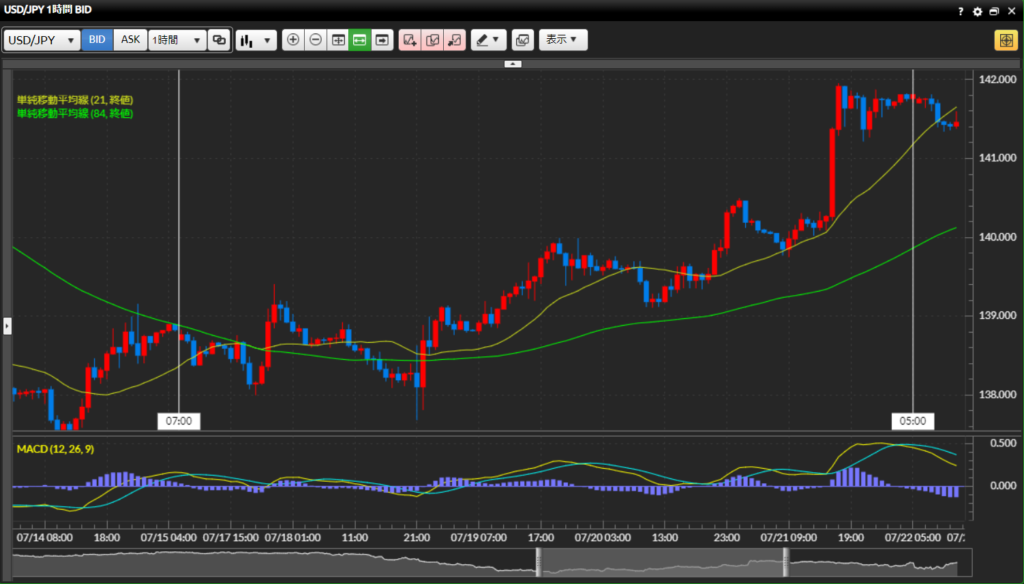Click the zoom out magnifier icon
Screen dimensions: 1024x584
pos(315,40)
